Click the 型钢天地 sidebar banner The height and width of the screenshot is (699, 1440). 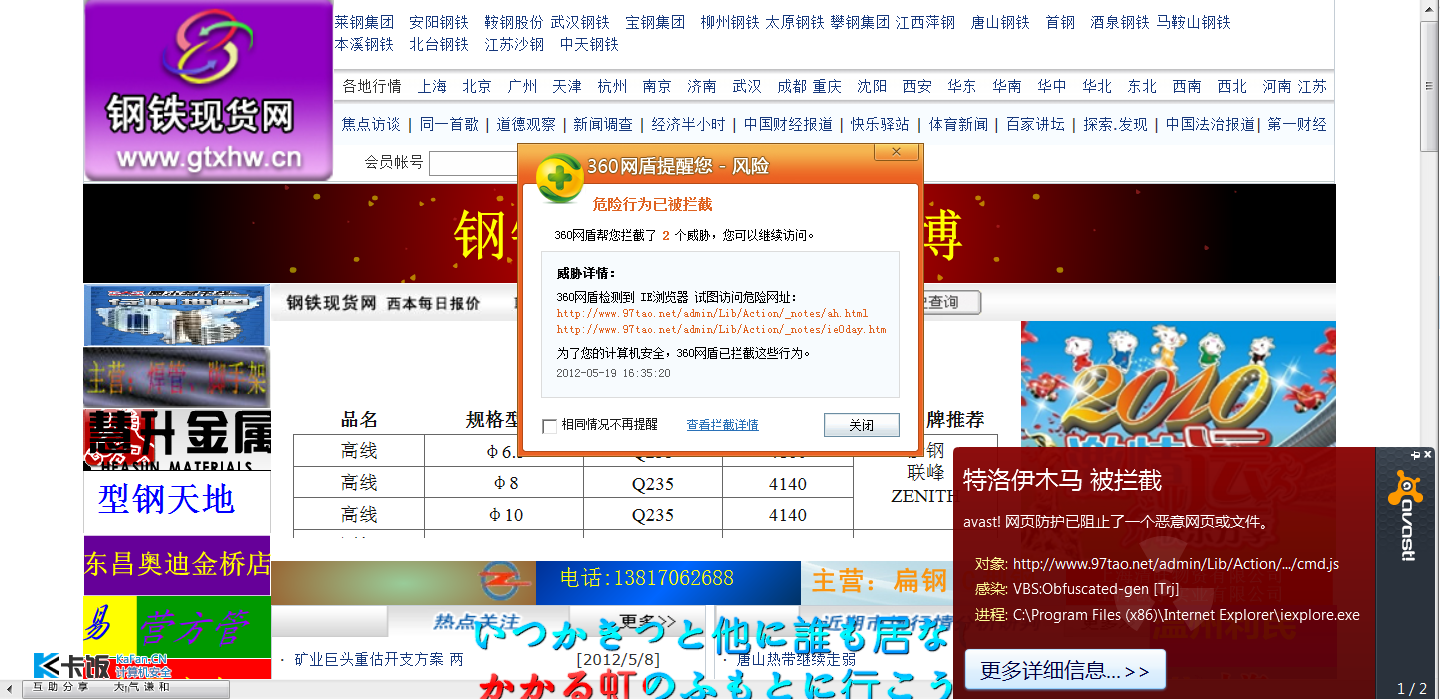pos(177,502)
